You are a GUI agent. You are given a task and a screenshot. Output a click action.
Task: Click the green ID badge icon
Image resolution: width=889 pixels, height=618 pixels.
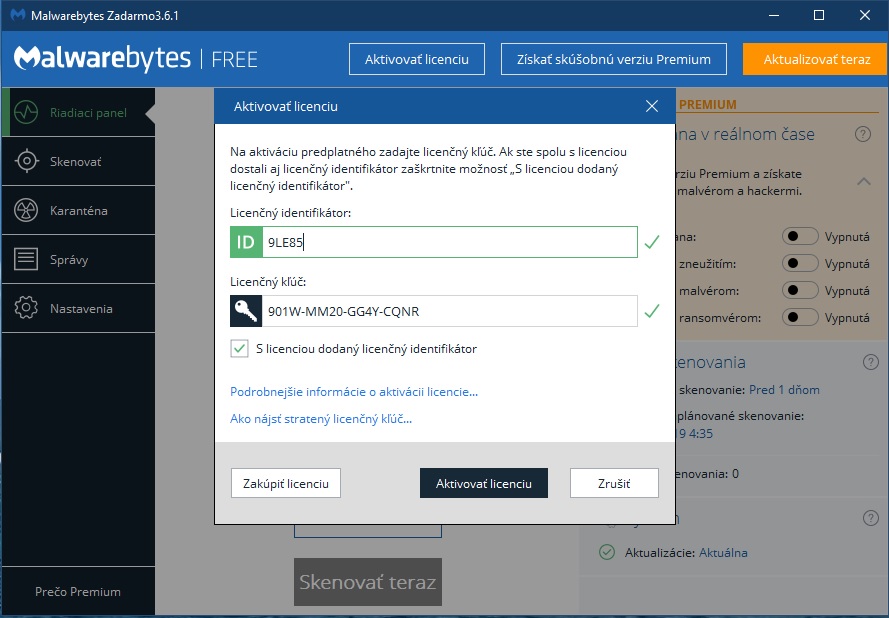click(246, 242)
